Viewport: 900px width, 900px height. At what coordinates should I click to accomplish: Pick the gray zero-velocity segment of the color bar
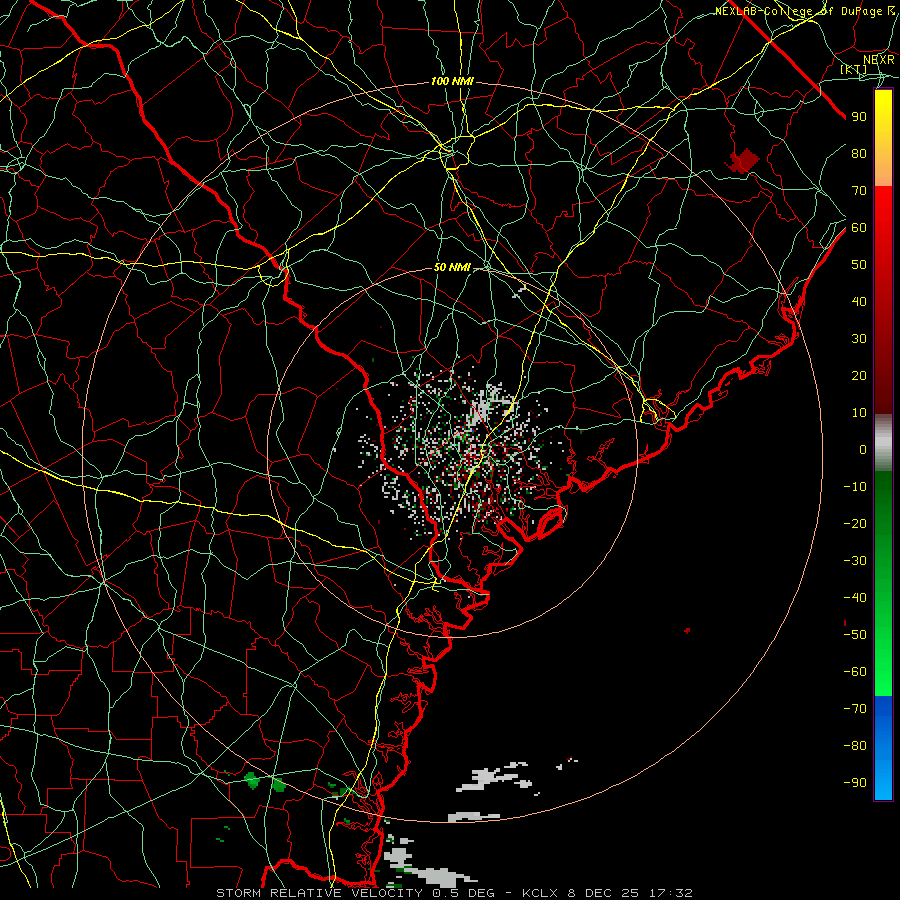pos(883,443)
